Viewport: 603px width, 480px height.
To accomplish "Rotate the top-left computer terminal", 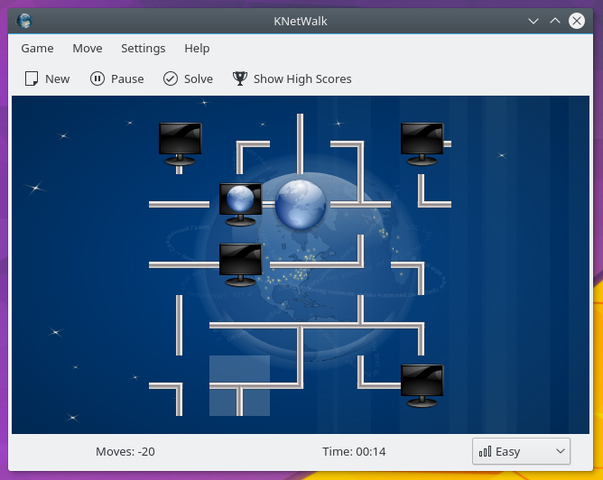I will tap(180, 144).
